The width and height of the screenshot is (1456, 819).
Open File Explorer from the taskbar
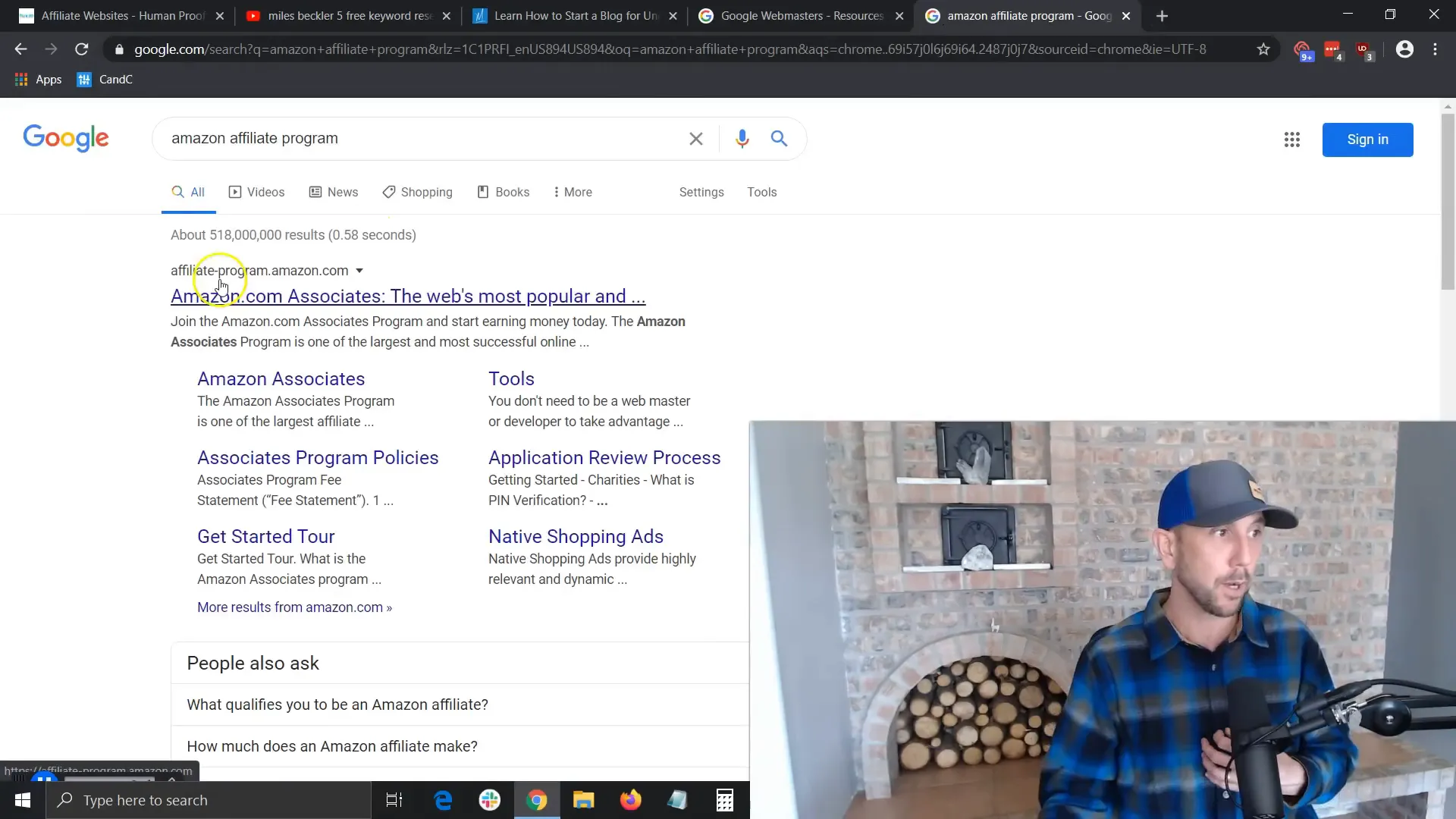583,800
